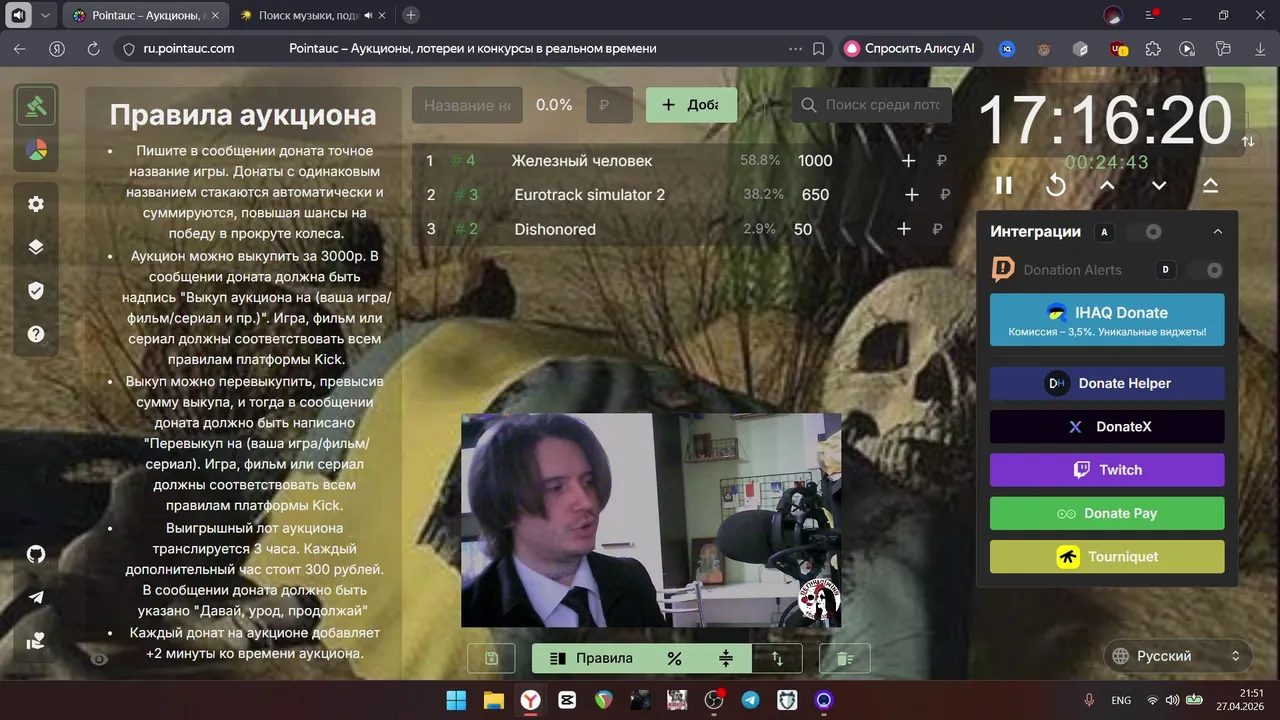The height and width of the screenshot is (720, 1280).
Task: Click the support heart-hand icon in sidebar
Action: pyautogui.click(x=36, y=641)
